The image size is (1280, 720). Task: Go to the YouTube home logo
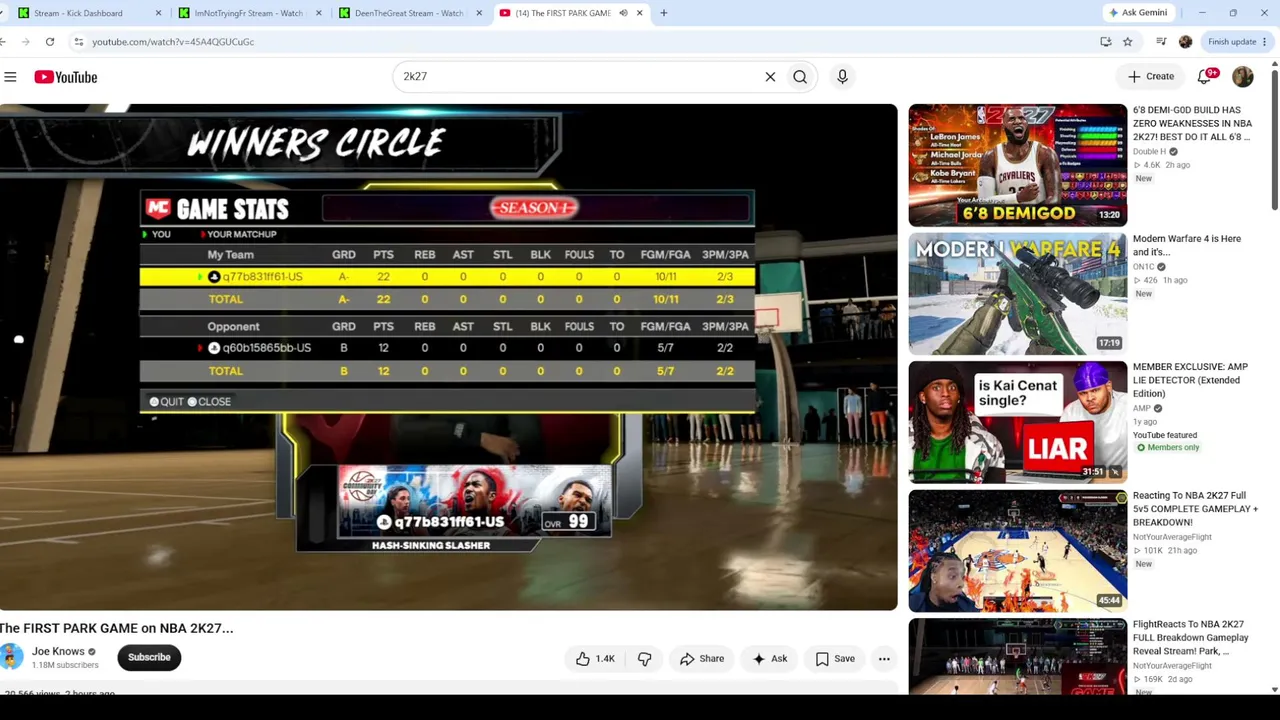pos(66,77)
